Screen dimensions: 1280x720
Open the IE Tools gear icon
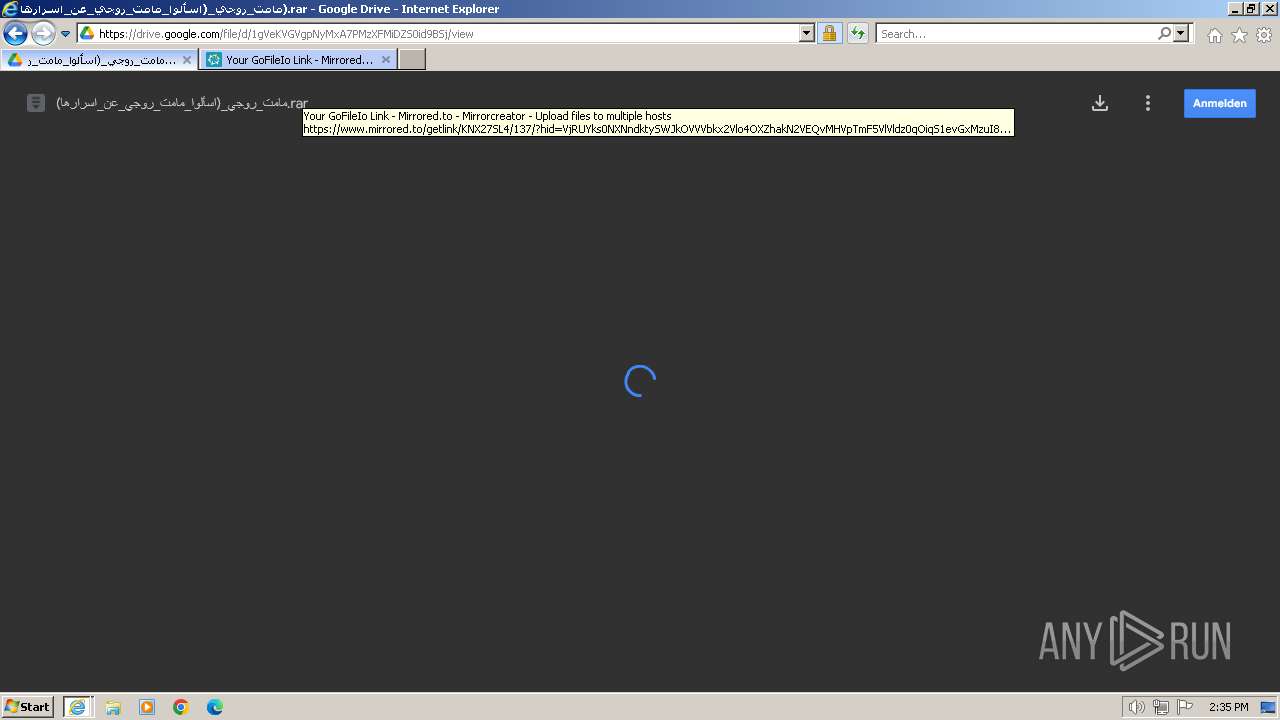tap(1264, 35)
